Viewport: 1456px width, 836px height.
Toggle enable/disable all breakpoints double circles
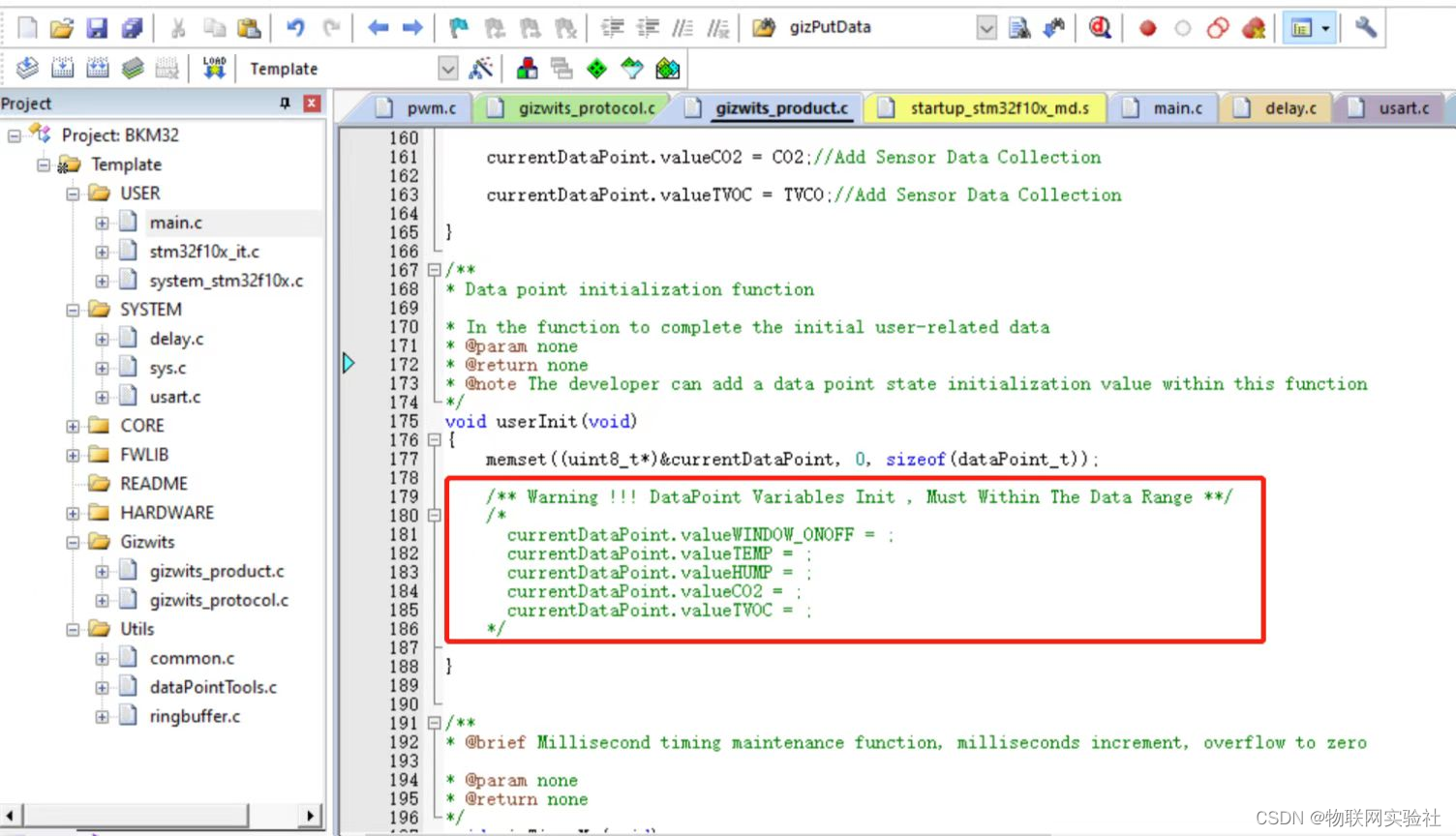tap(1218, 28)
